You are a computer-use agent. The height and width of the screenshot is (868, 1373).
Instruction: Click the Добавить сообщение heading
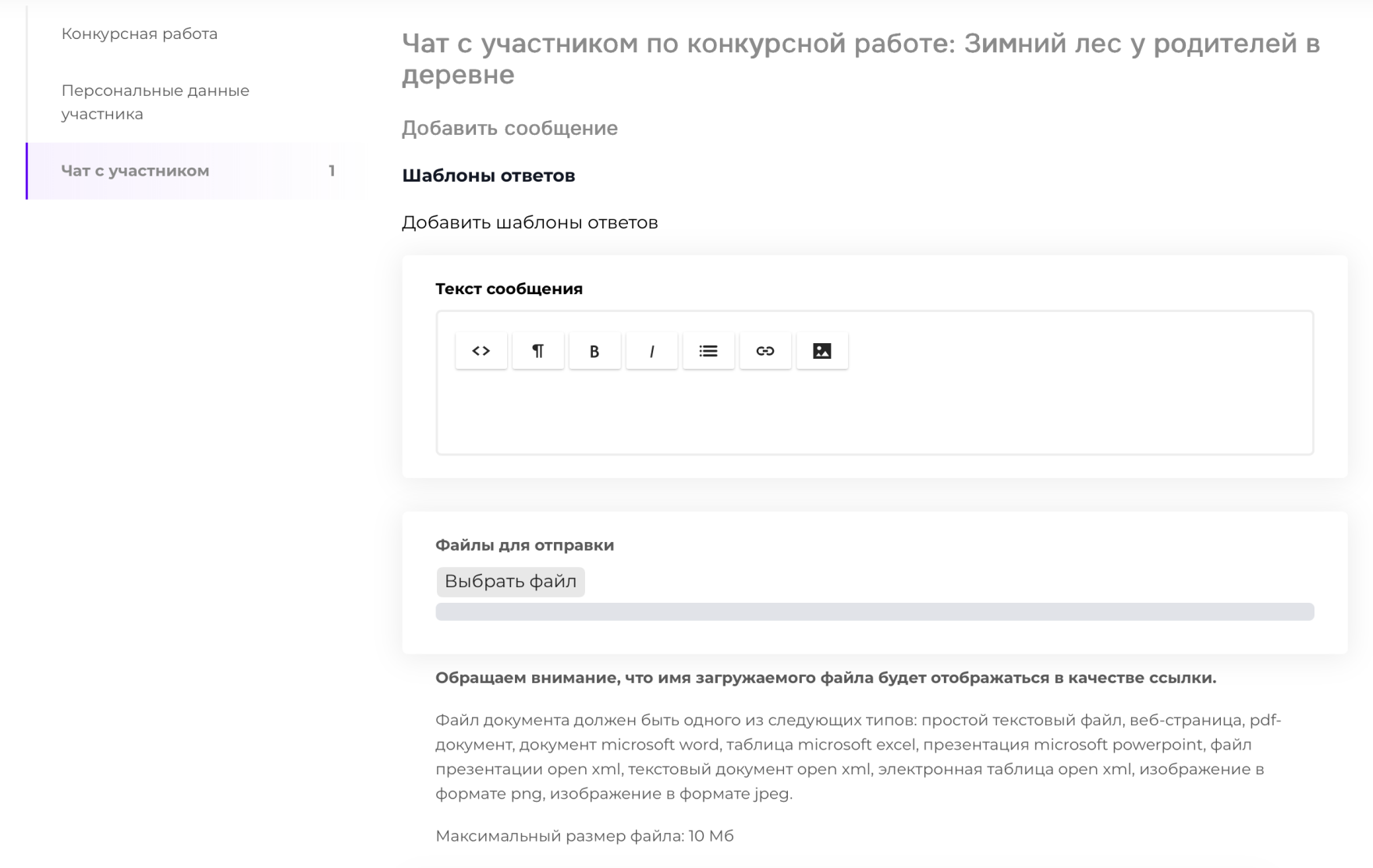point(509,128)
